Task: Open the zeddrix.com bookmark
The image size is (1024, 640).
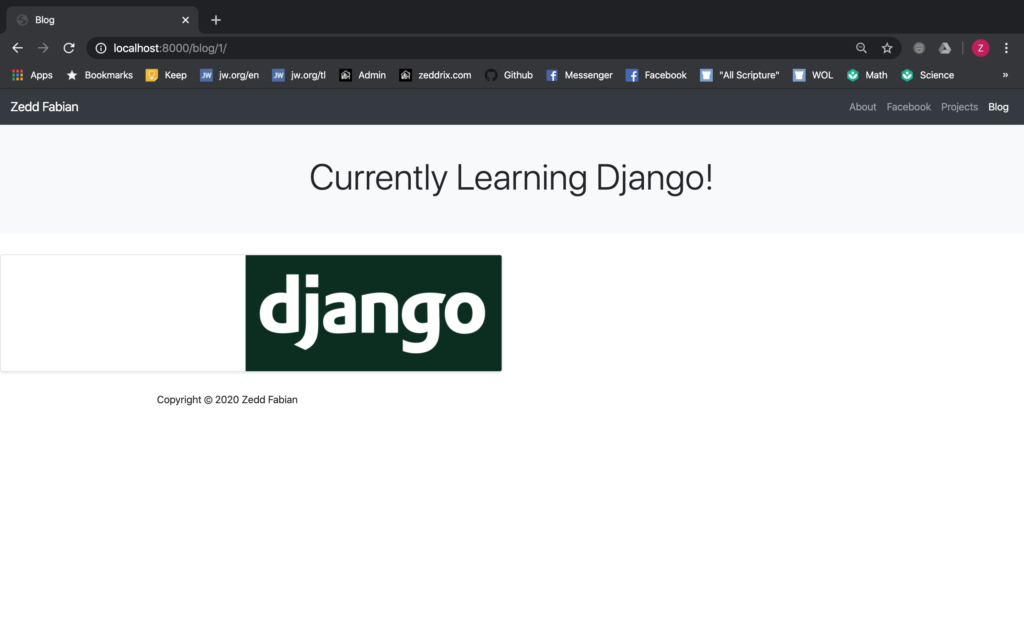Action: click(x=435, y=75)
